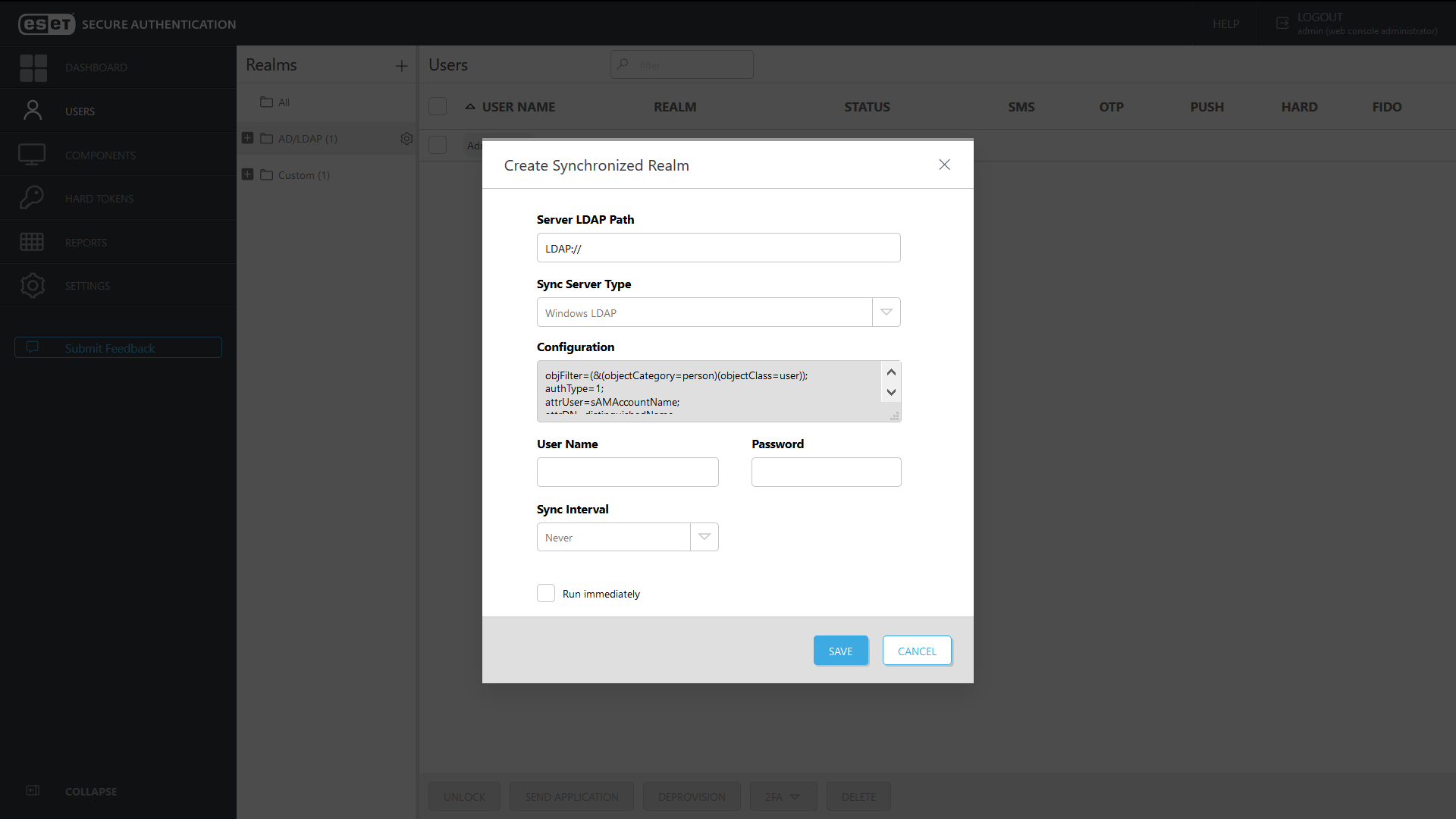Expand the Custom realm tree node

[247, 174]
